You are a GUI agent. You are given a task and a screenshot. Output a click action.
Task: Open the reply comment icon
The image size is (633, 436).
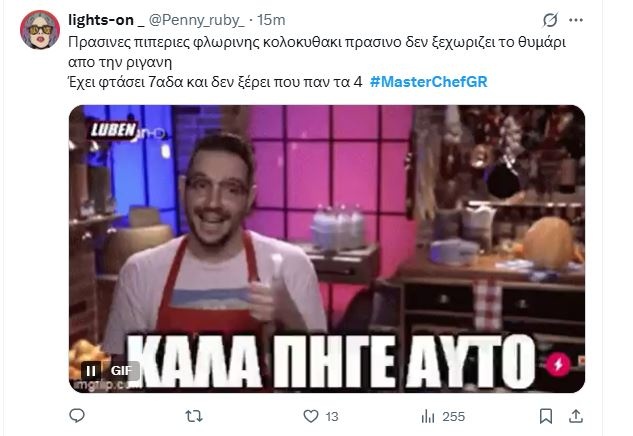point(77,415)
